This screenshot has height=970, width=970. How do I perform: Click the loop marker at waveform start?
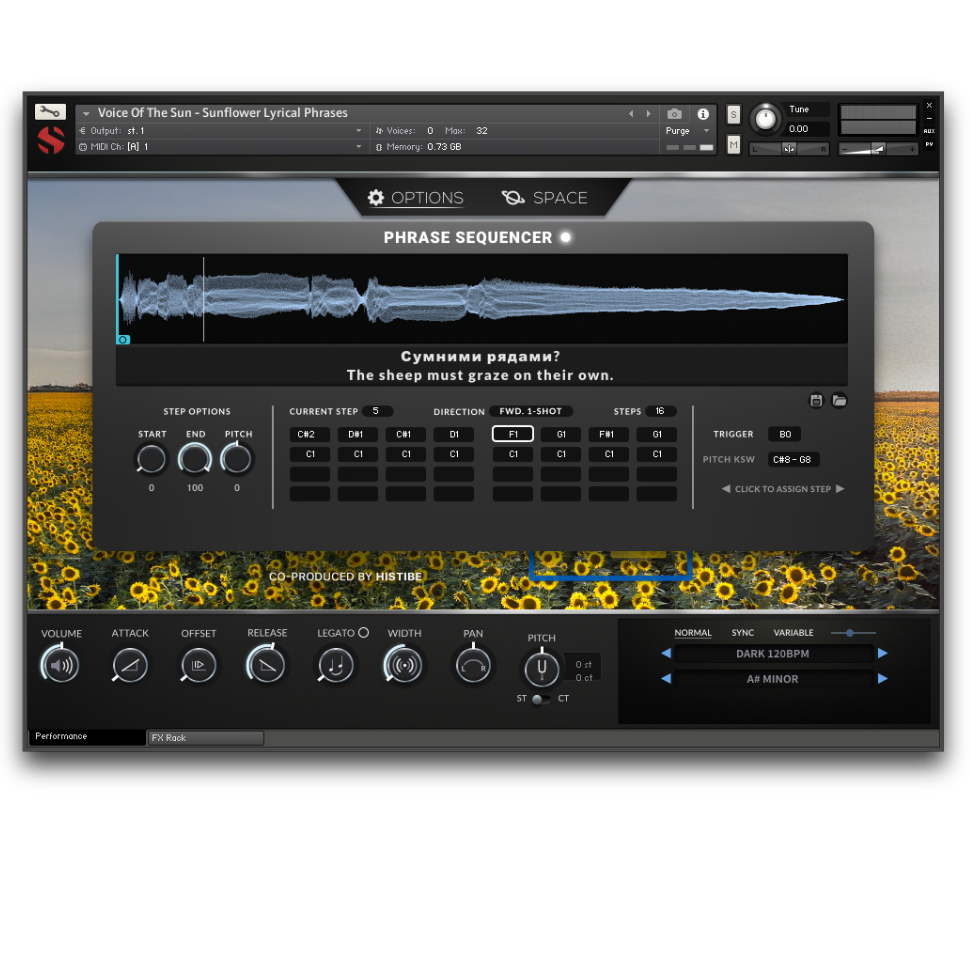click(124, 340)
